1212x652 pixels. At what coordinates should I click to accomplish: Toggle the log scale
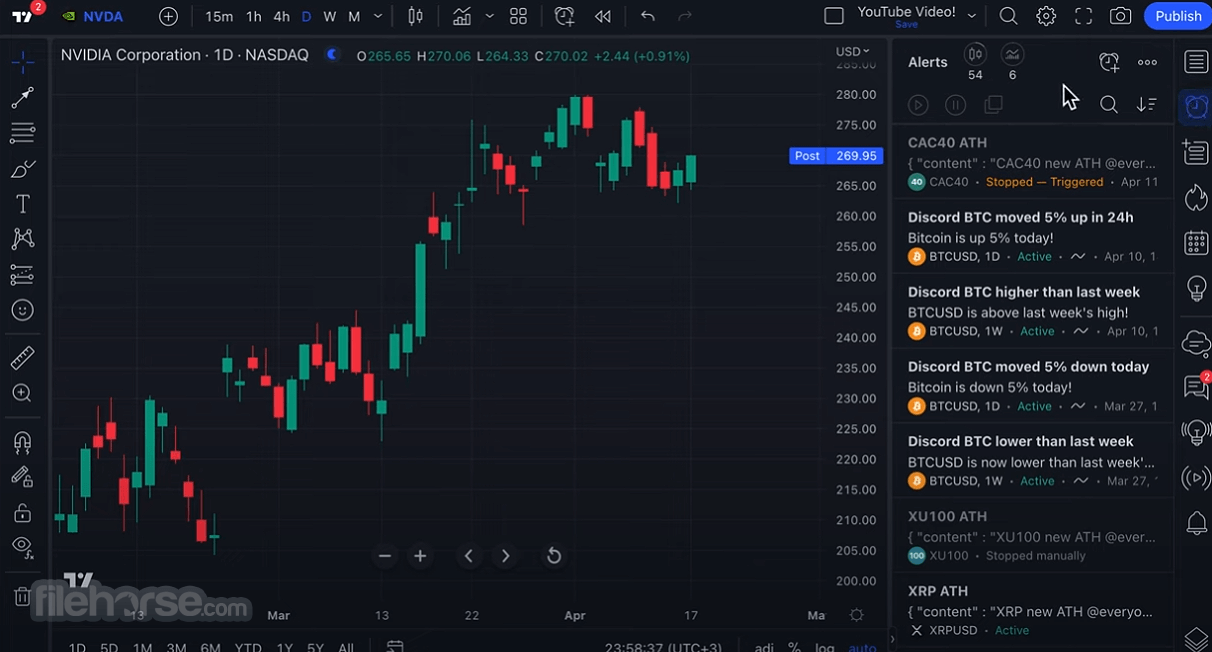(x=824, y=647)
